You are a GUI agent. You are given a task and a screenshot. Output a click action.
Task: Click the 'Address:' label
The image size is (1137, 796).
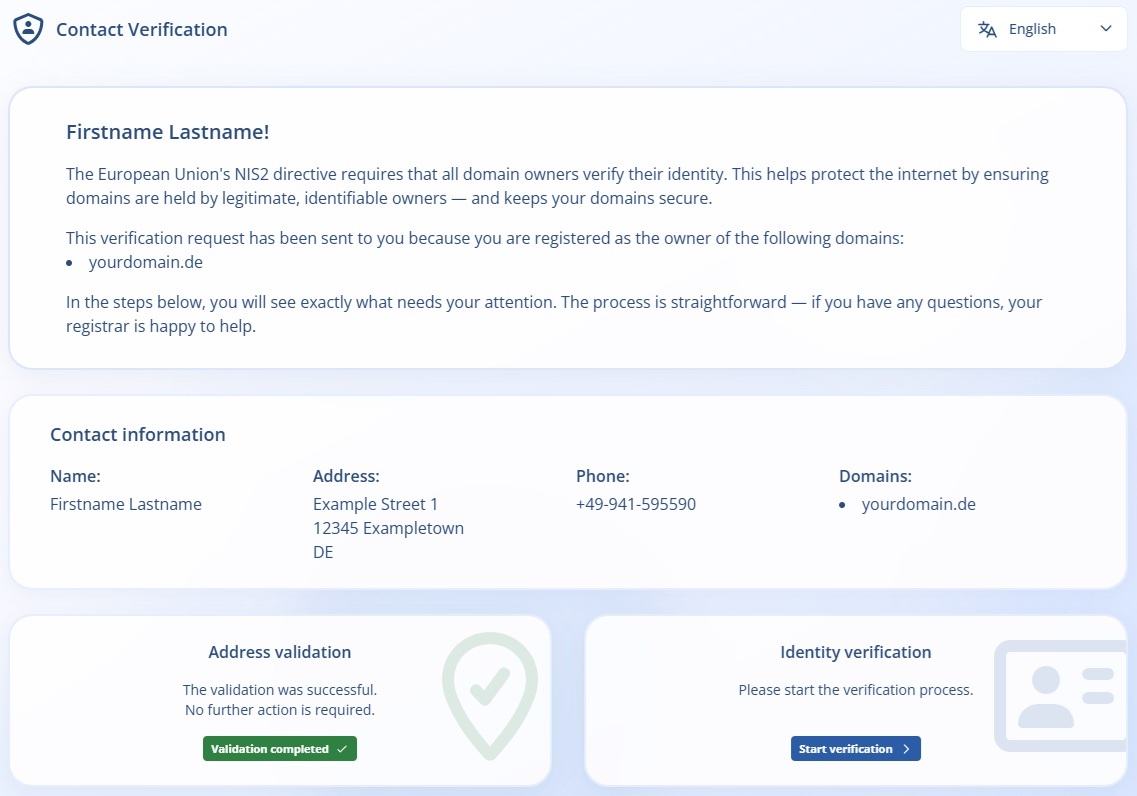tap(347, 476)
